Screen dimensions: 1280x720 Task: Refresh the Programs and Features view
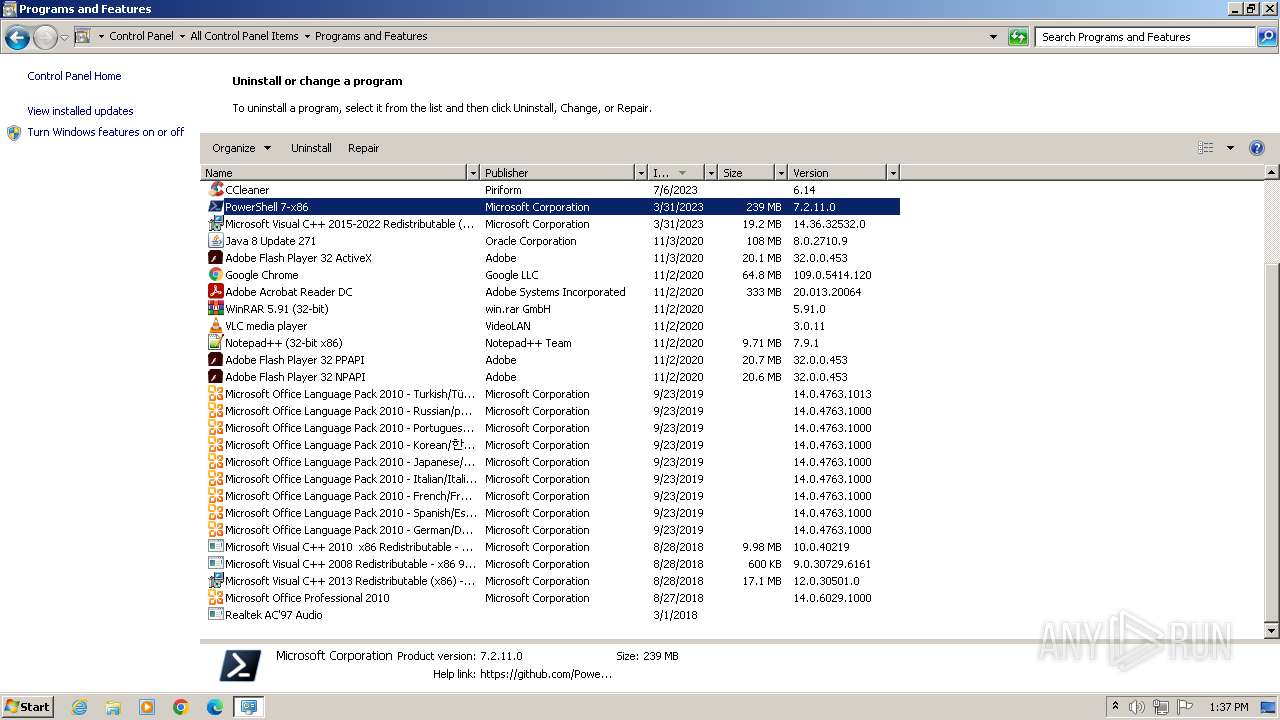click(x=1018, y=37)
